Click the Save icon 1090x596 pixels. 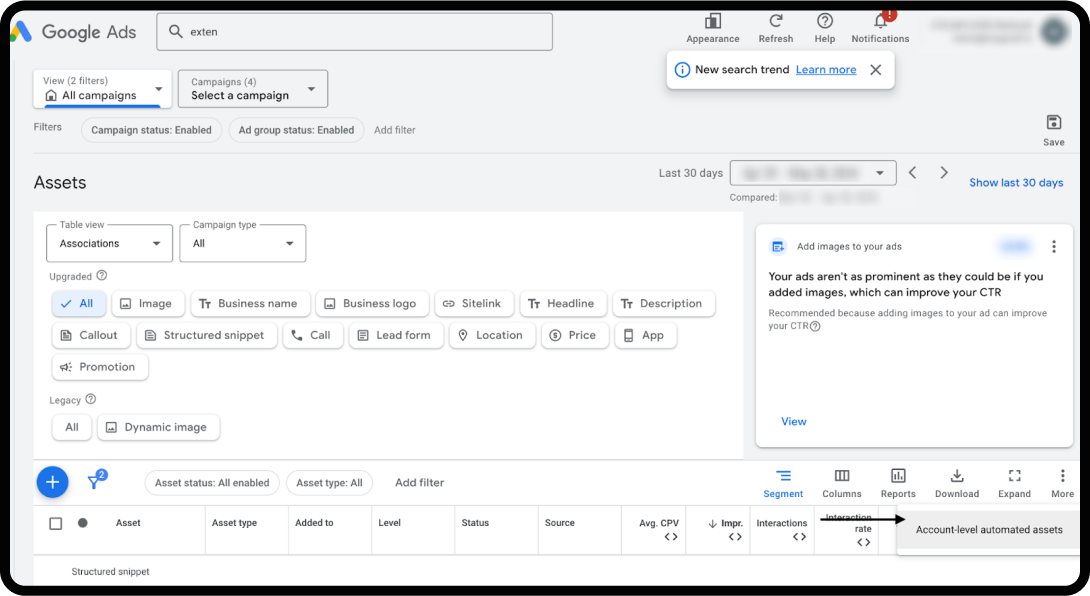point(1054,123)
